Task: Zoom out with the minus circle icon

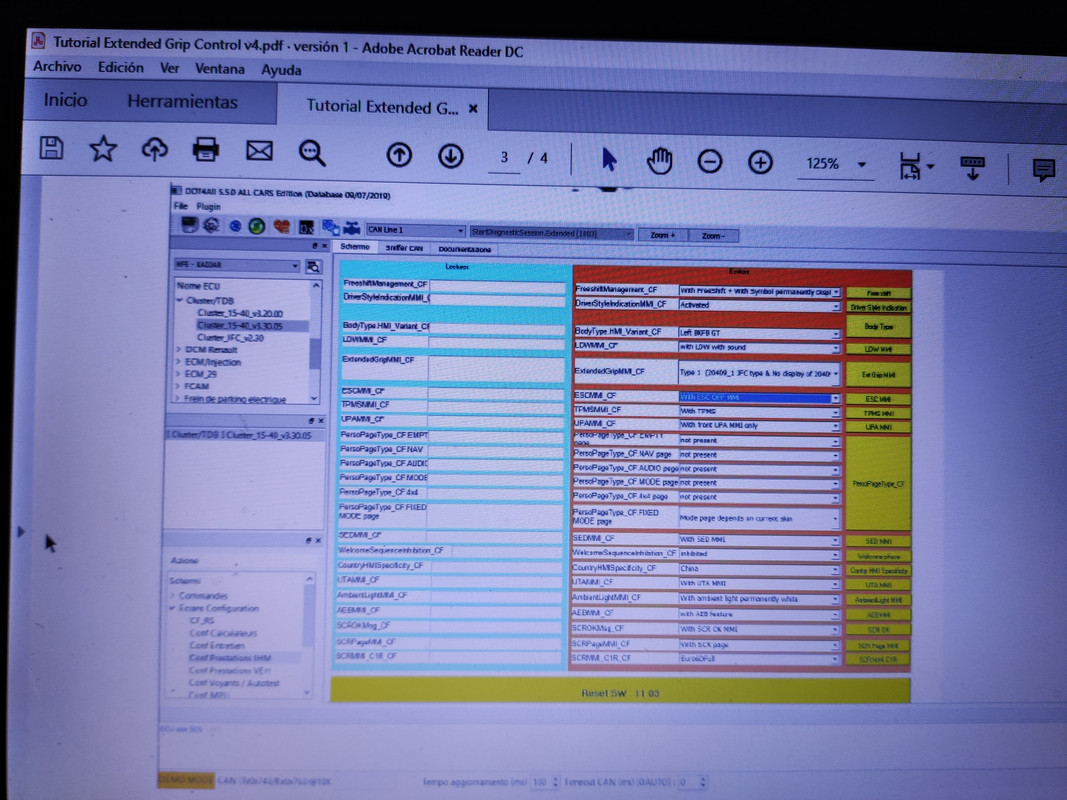Action: tap(710, 162)
